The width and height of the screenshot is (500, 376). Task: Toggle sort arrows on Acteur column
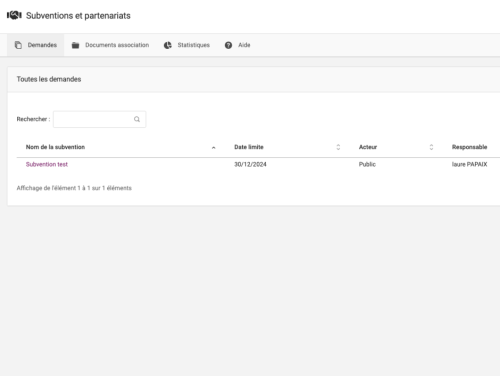click(x=431, y=147)
